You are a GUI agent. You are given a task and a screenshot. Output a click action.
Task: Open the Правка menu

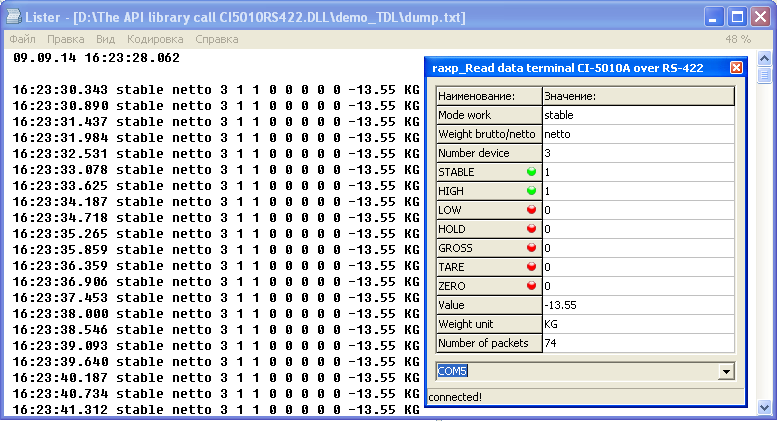tap(65, 39)
